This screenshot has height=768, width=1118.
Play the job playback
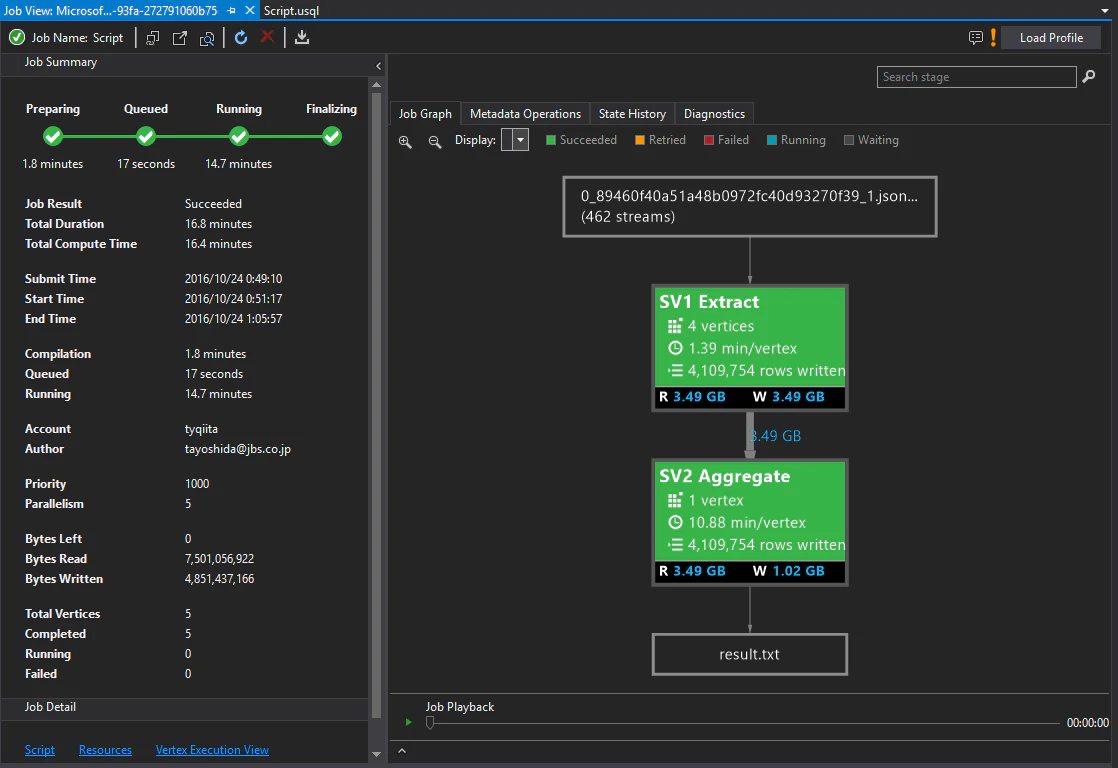(409, 722)
